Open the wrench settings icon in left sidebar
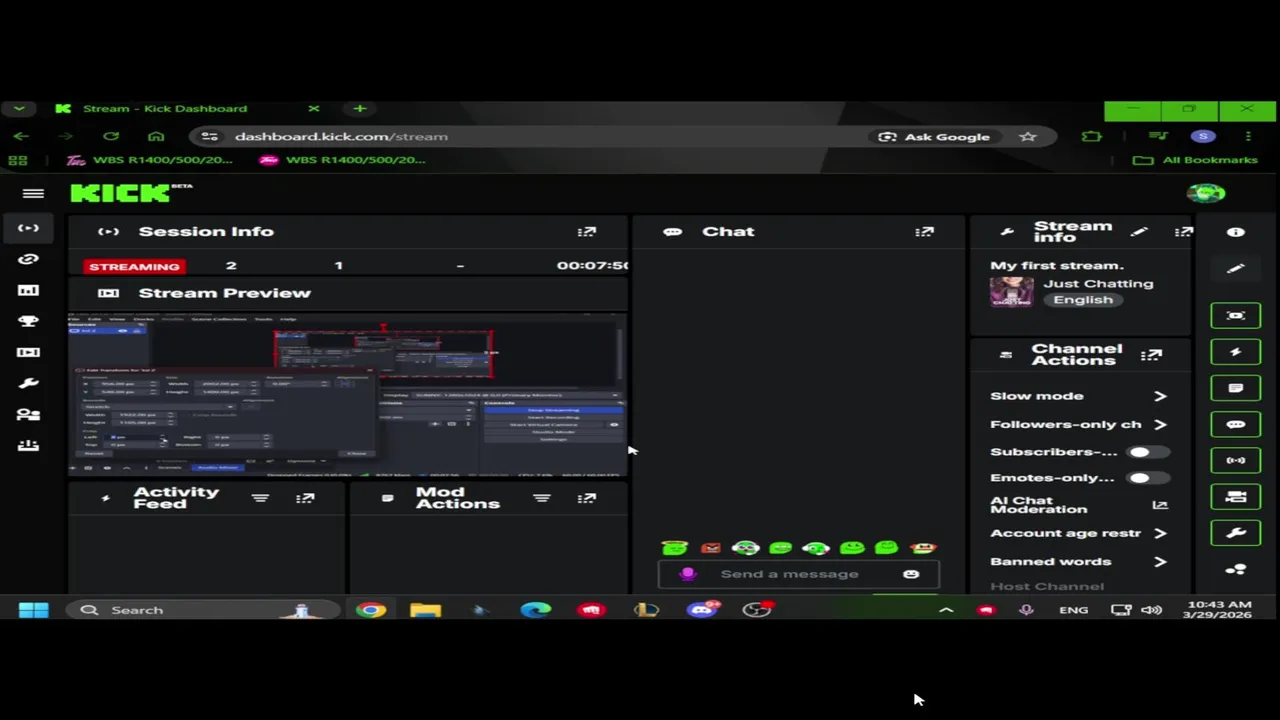The width and height of the screenshot is (1280, 720). 28,383
